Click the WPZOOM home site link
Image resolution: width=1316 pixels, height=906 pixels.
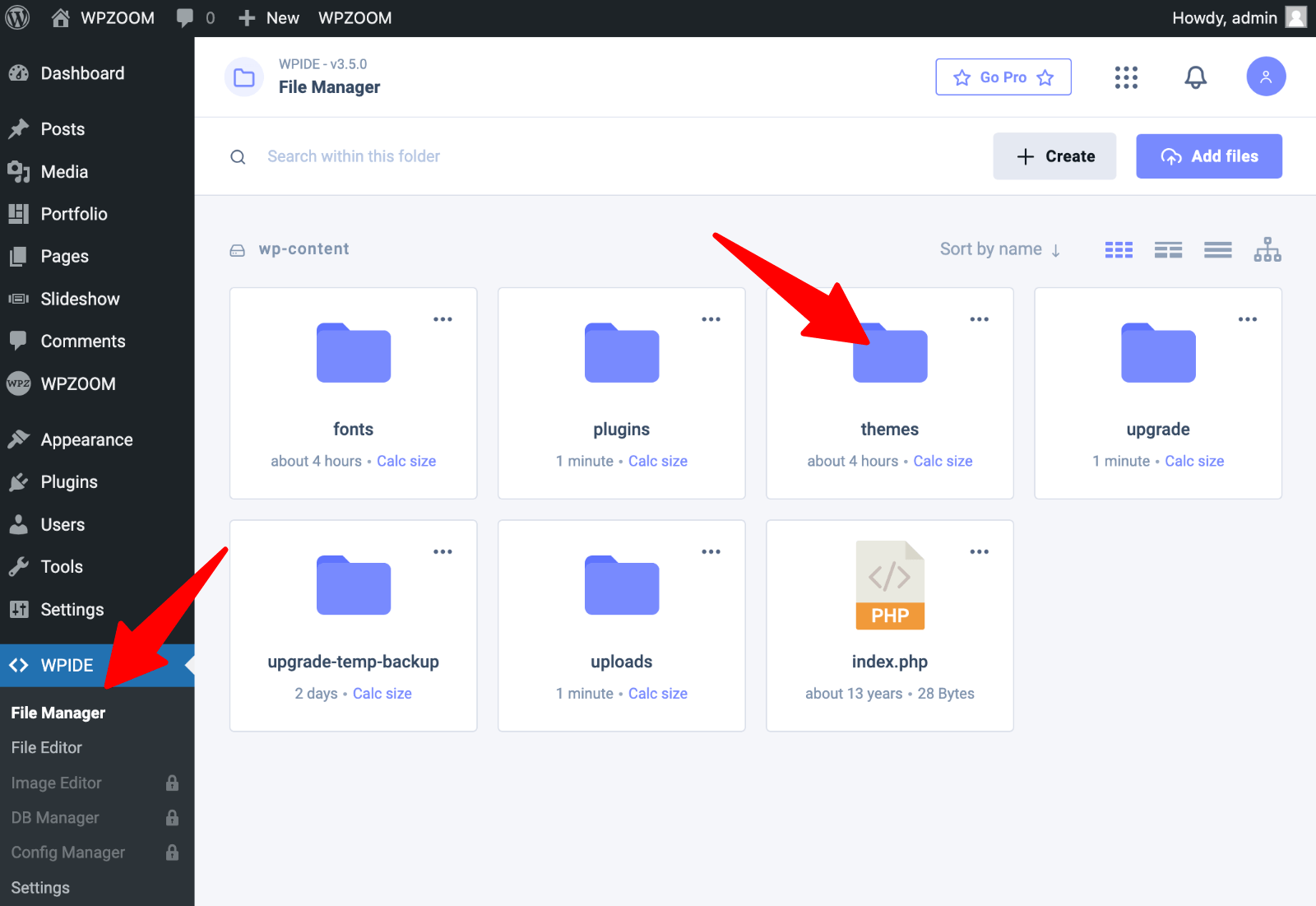click(x=103, y=17)
